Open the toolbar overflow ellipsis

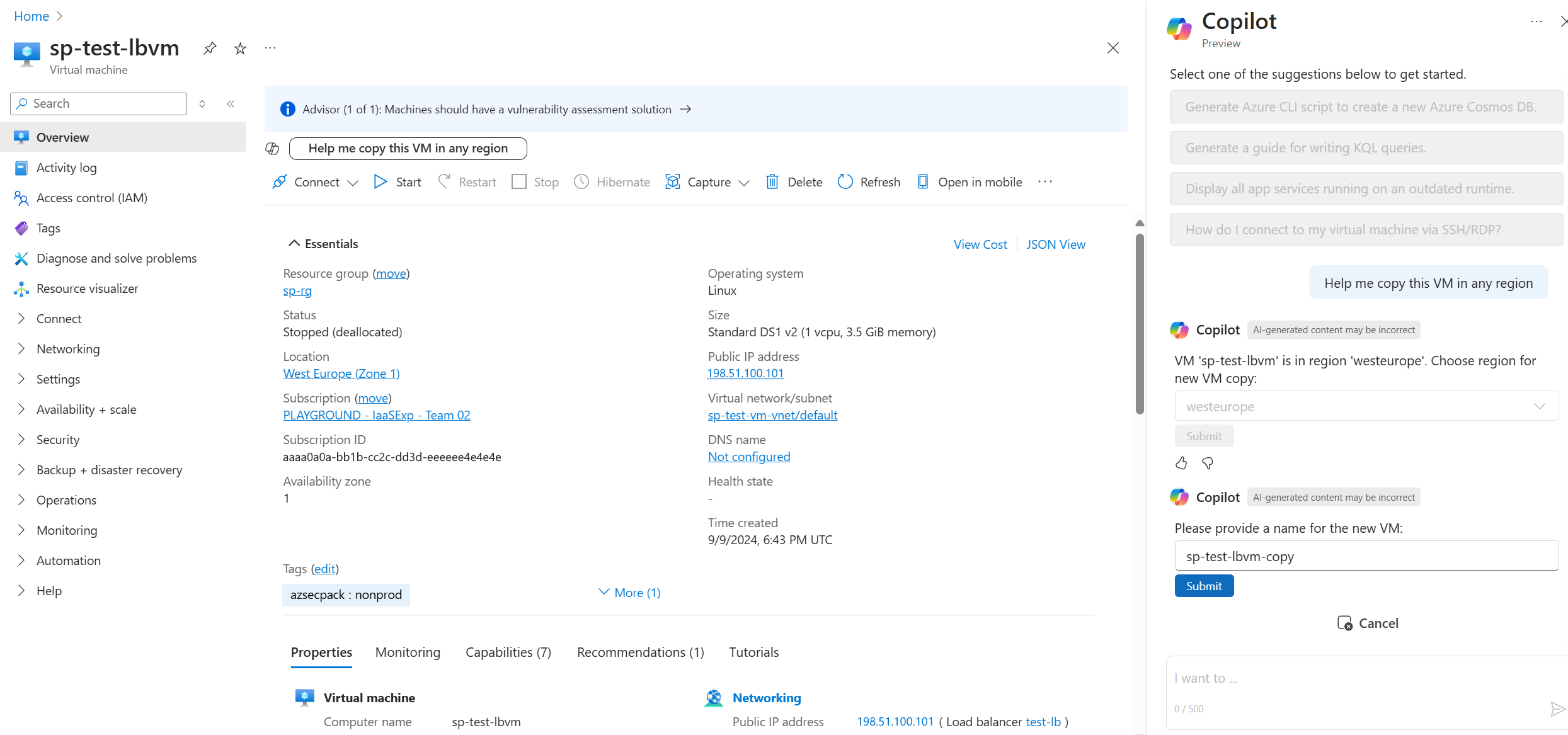point(1045,182)
